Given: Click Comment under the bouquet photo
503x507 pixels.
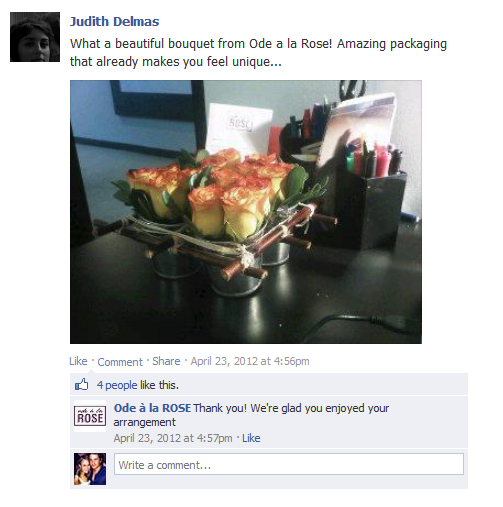Looking at the screenshot, I should click(120, 362).
